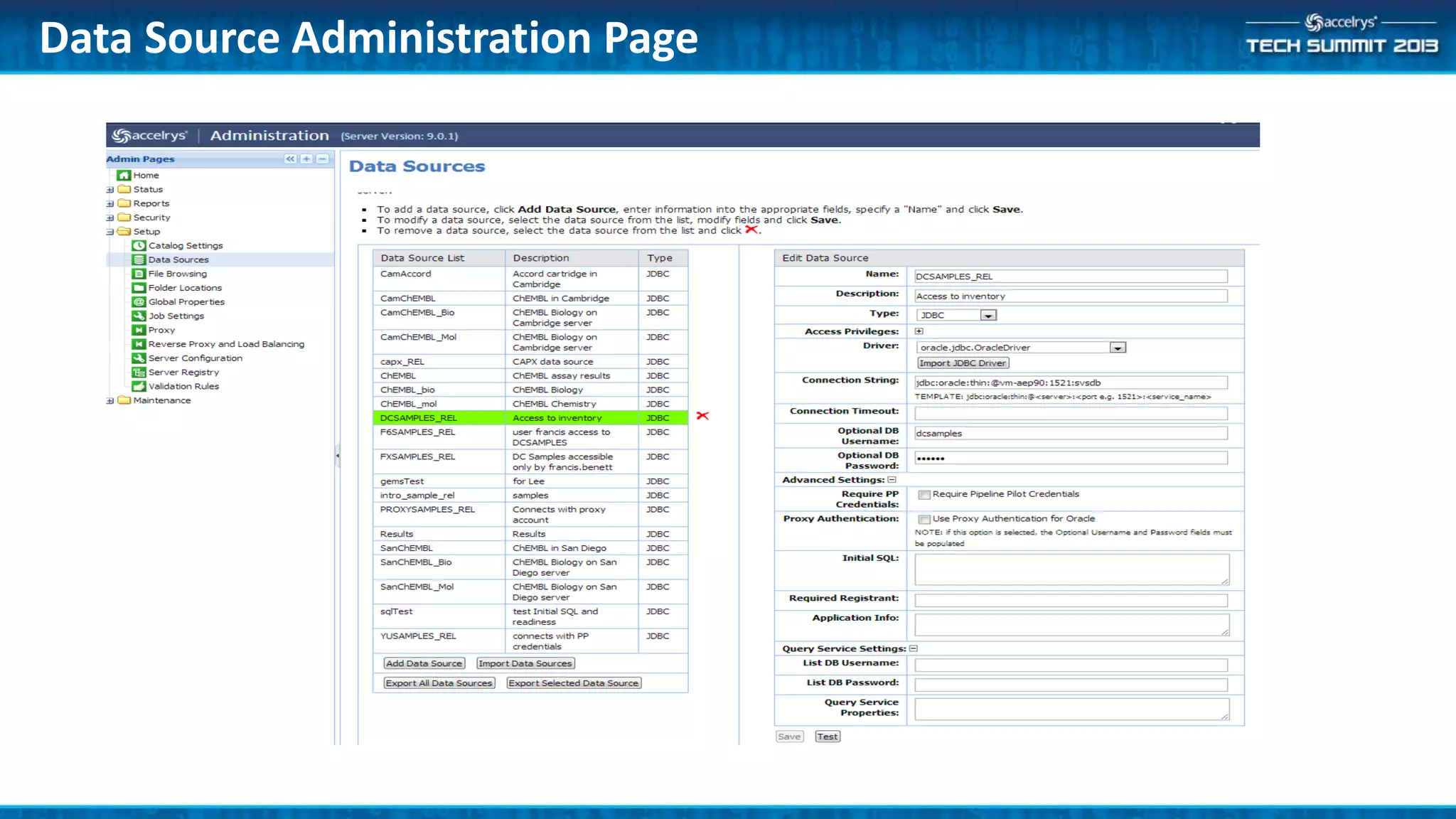This screenshot has width=1456, height=819.
Task: Click Add Data Source button
Action: tap(424, 663)
